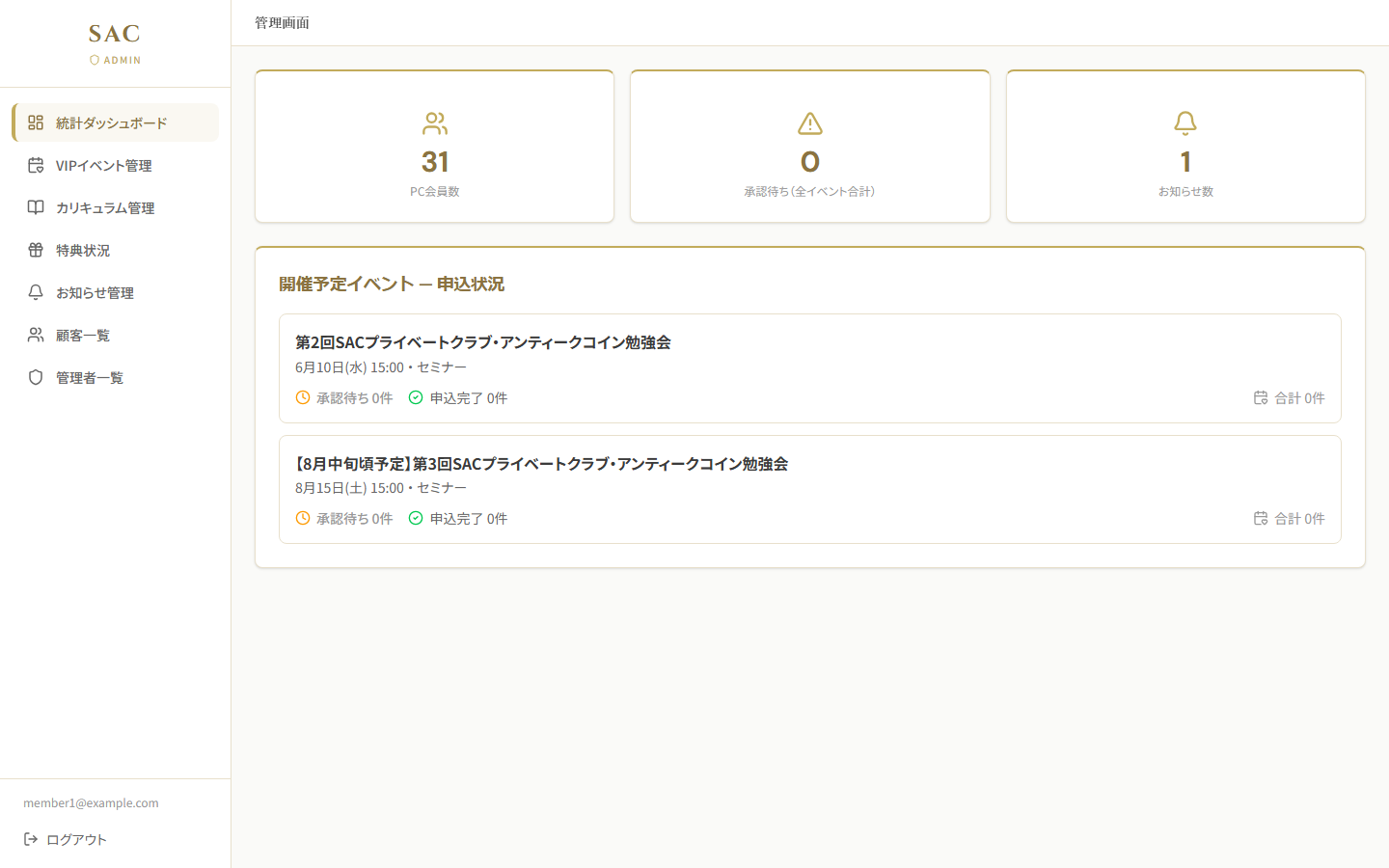Click the ADMIN label under the logo
The height and width of the screenshot is (868, 1389).
click(x=123, y=60)
